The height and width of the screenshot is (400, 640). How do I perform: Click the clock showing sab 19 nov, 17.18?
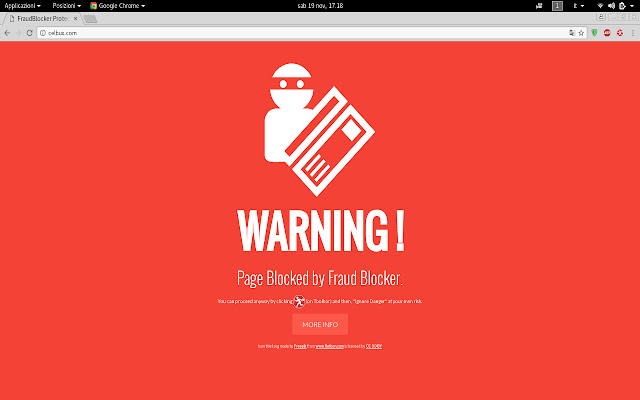click(320, 6)
